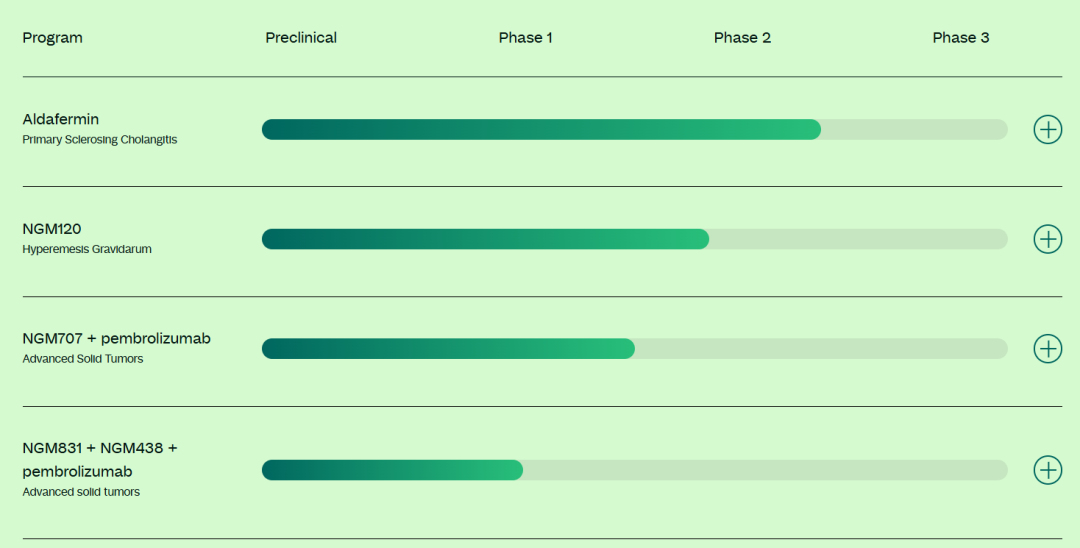Select the NGM120 program title

coord(52,229)
